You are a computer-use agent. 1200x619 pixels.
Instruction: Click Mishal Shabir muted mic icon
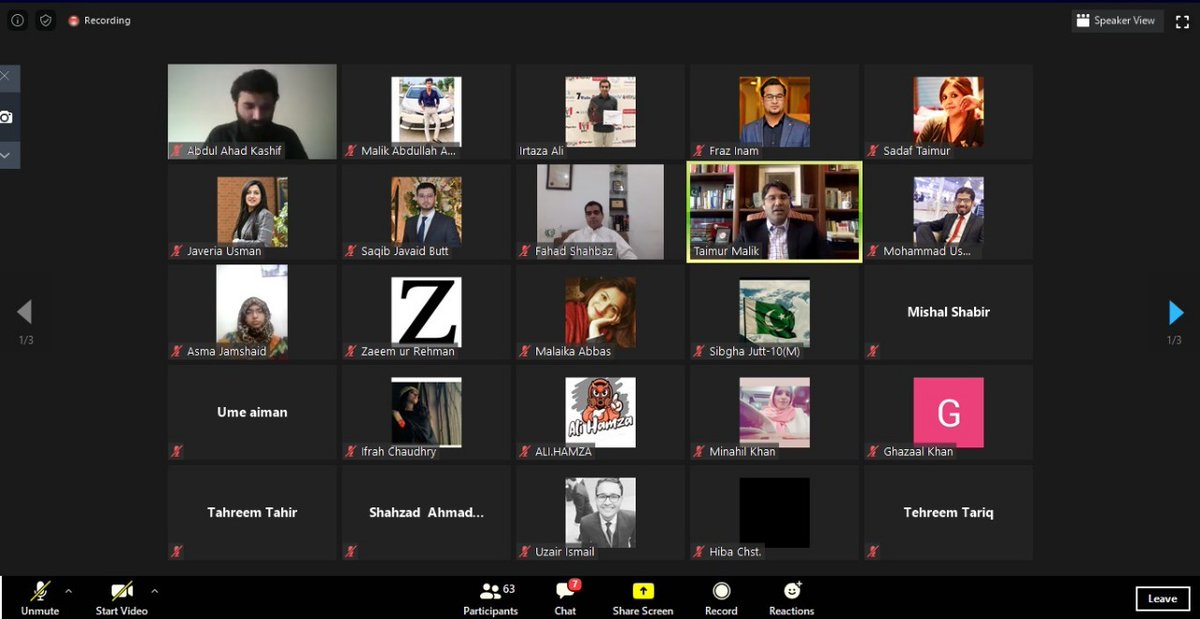(873, 351)
